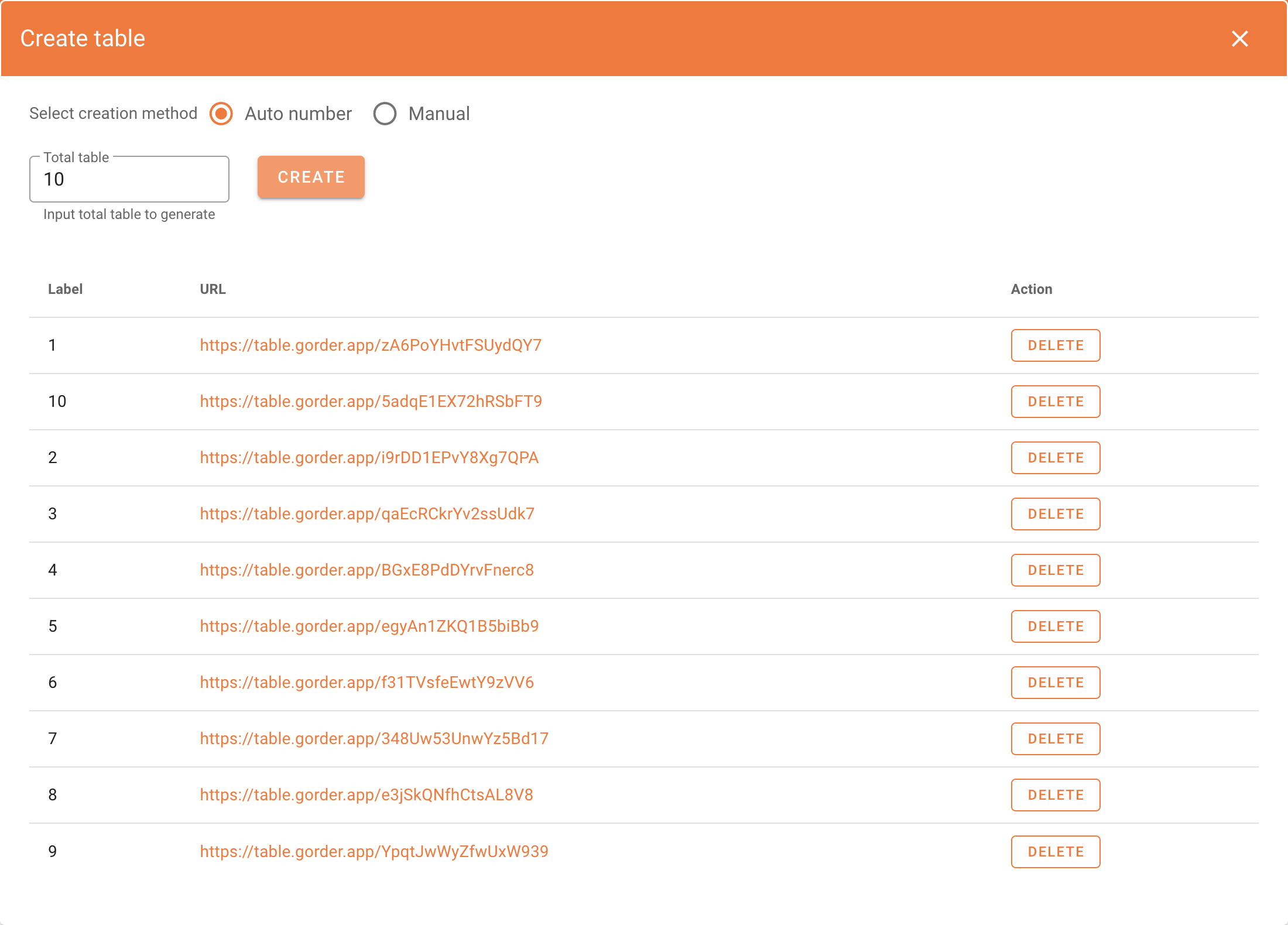Click the 'Input total table to generate' hint
Viewport: 1288px width, 925px height.
[x=129, y=214]
